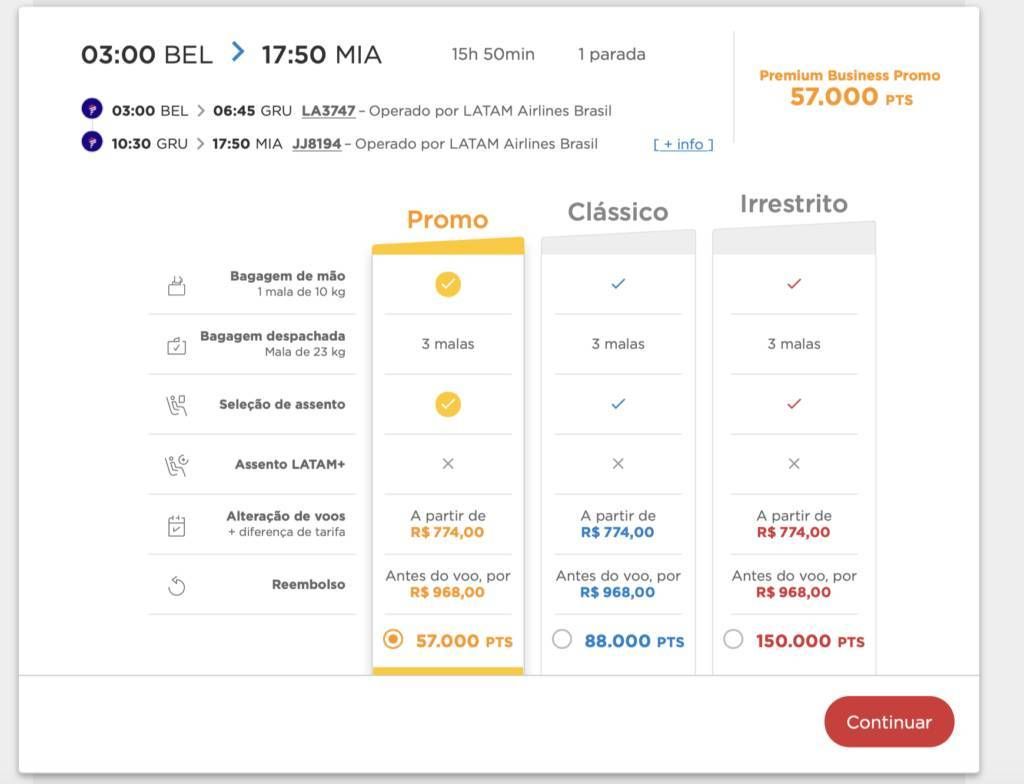Switch to the Irrestrito fare column header

click(x=793, y=204)
